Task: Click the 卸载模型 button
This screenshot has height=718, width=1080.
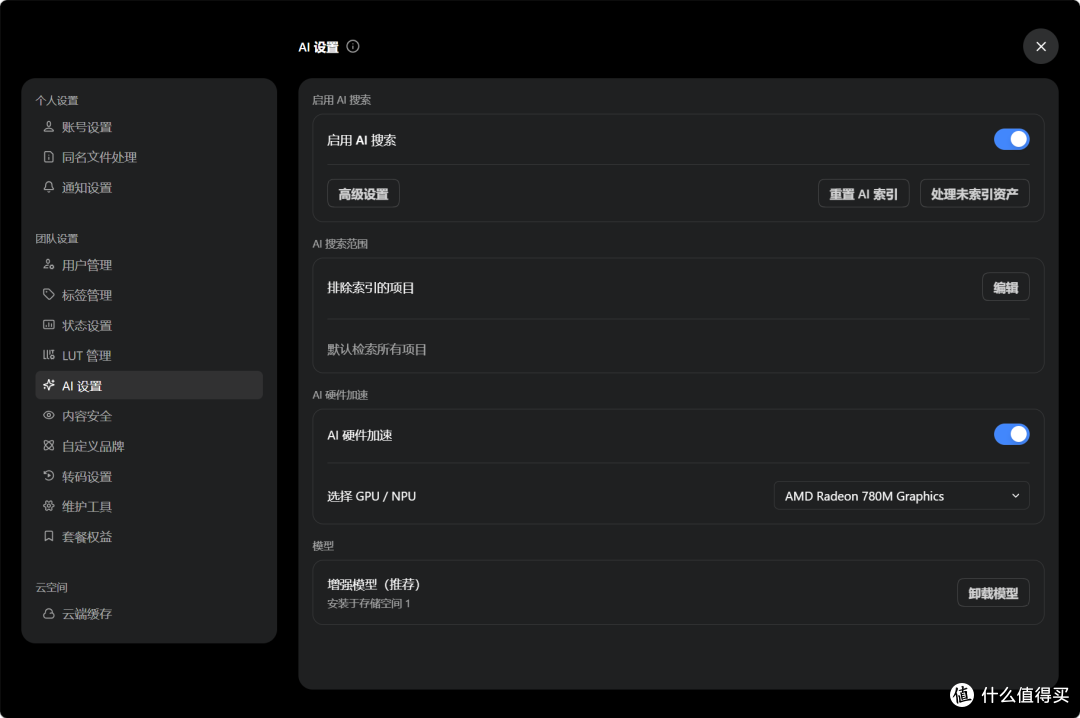Action: click(993, 593)
